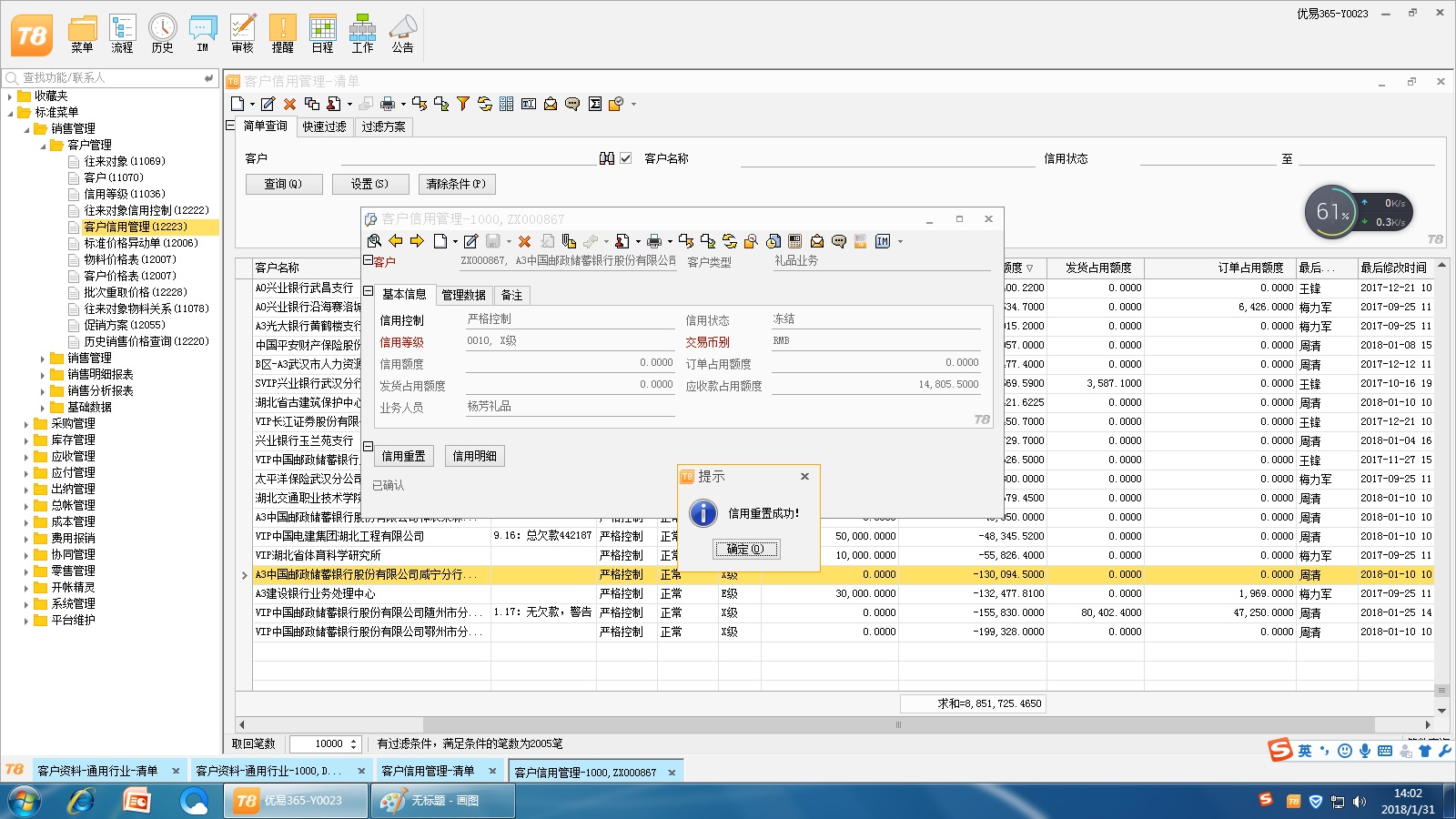This screenshot has width=1456, height=819.
Task: Click the 历史 clock icon
Action: [162, 34]
